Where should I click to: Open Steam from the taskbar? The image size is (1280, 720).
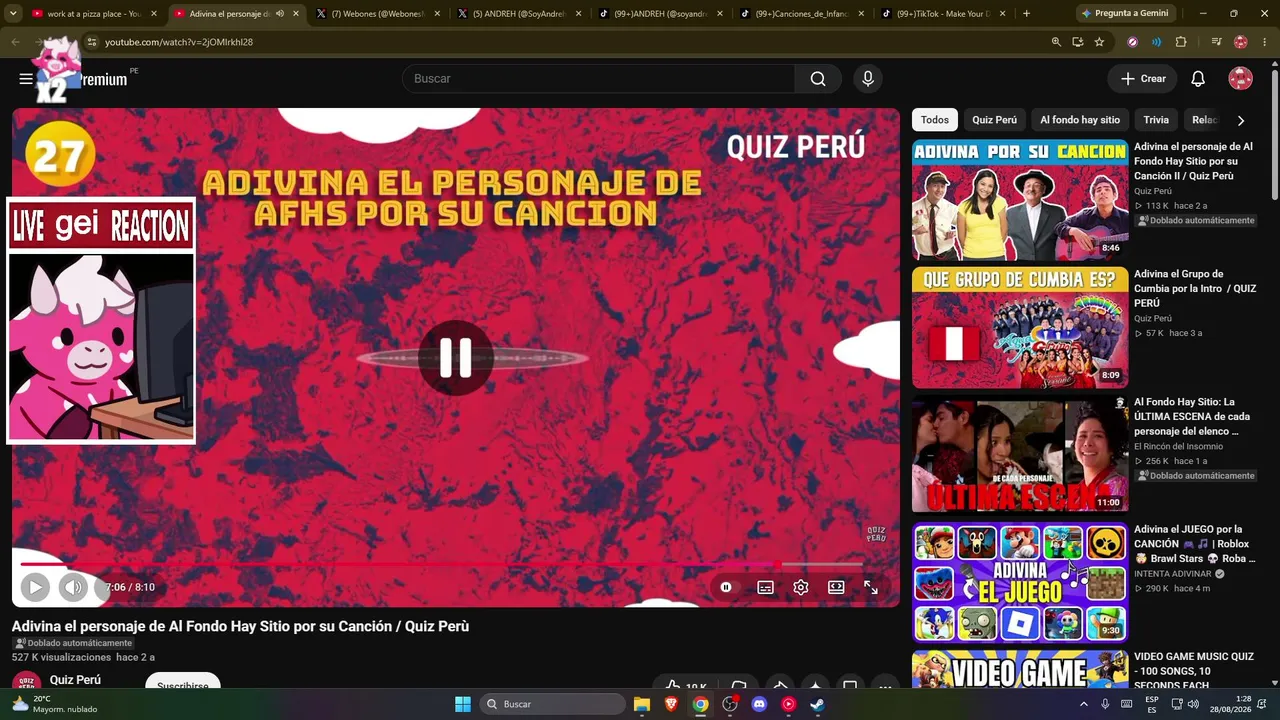817,704
